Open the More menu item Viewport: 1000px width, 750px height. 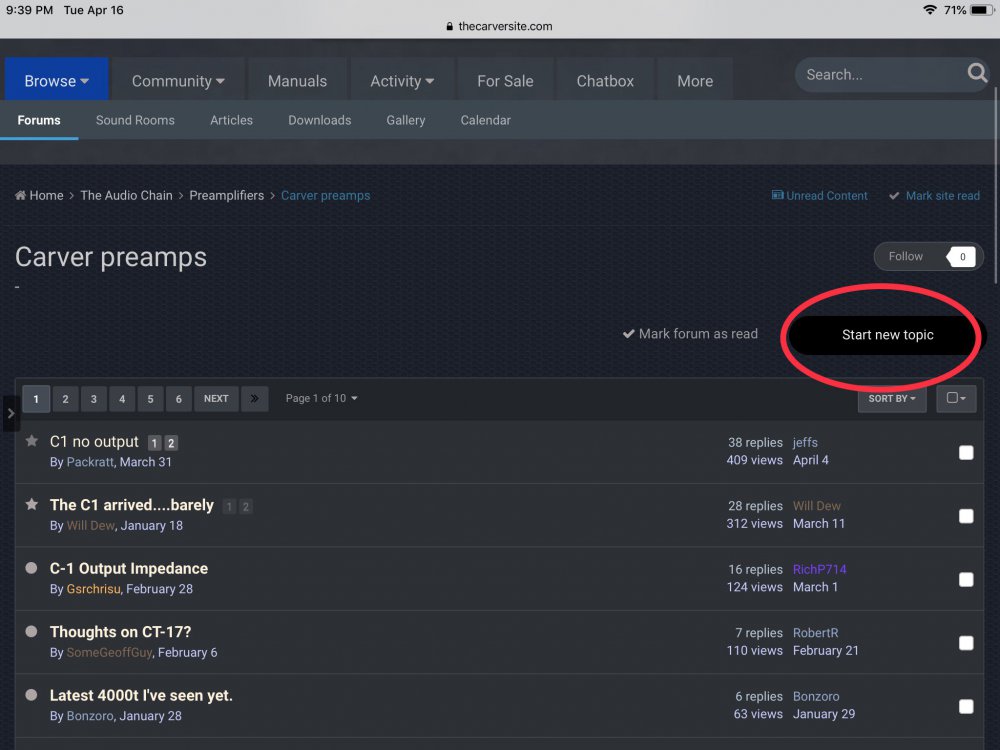click(695, 80)
